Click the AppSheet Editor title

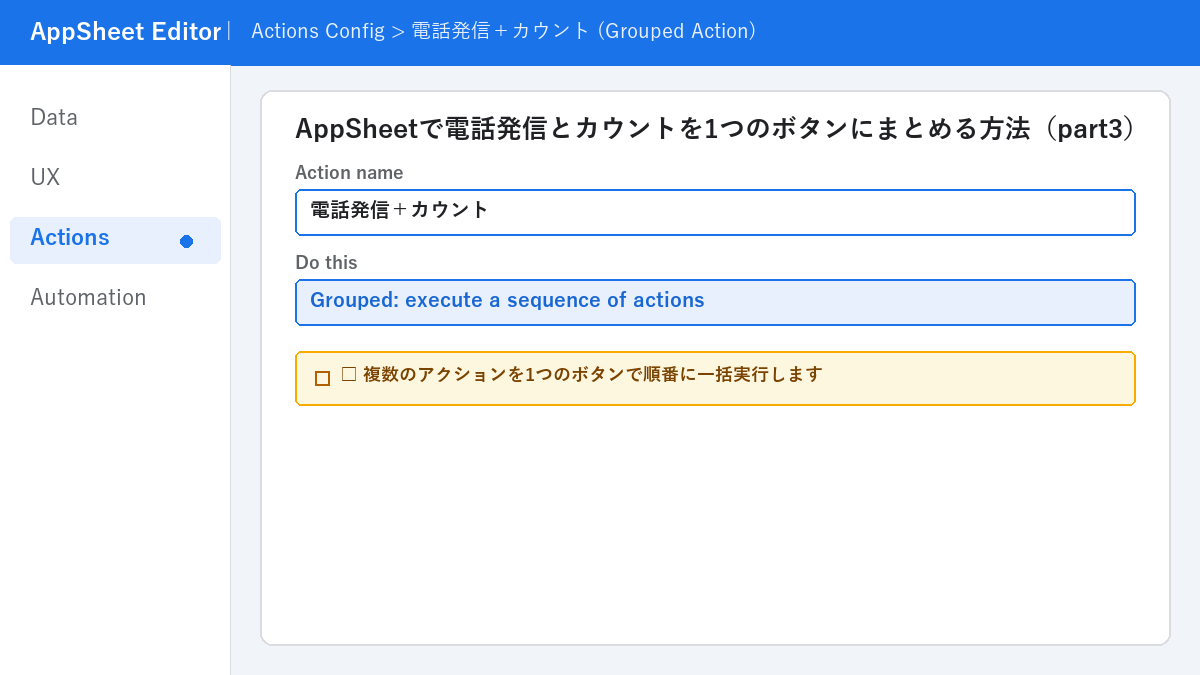pyautogui.click(x=125, y=31)
